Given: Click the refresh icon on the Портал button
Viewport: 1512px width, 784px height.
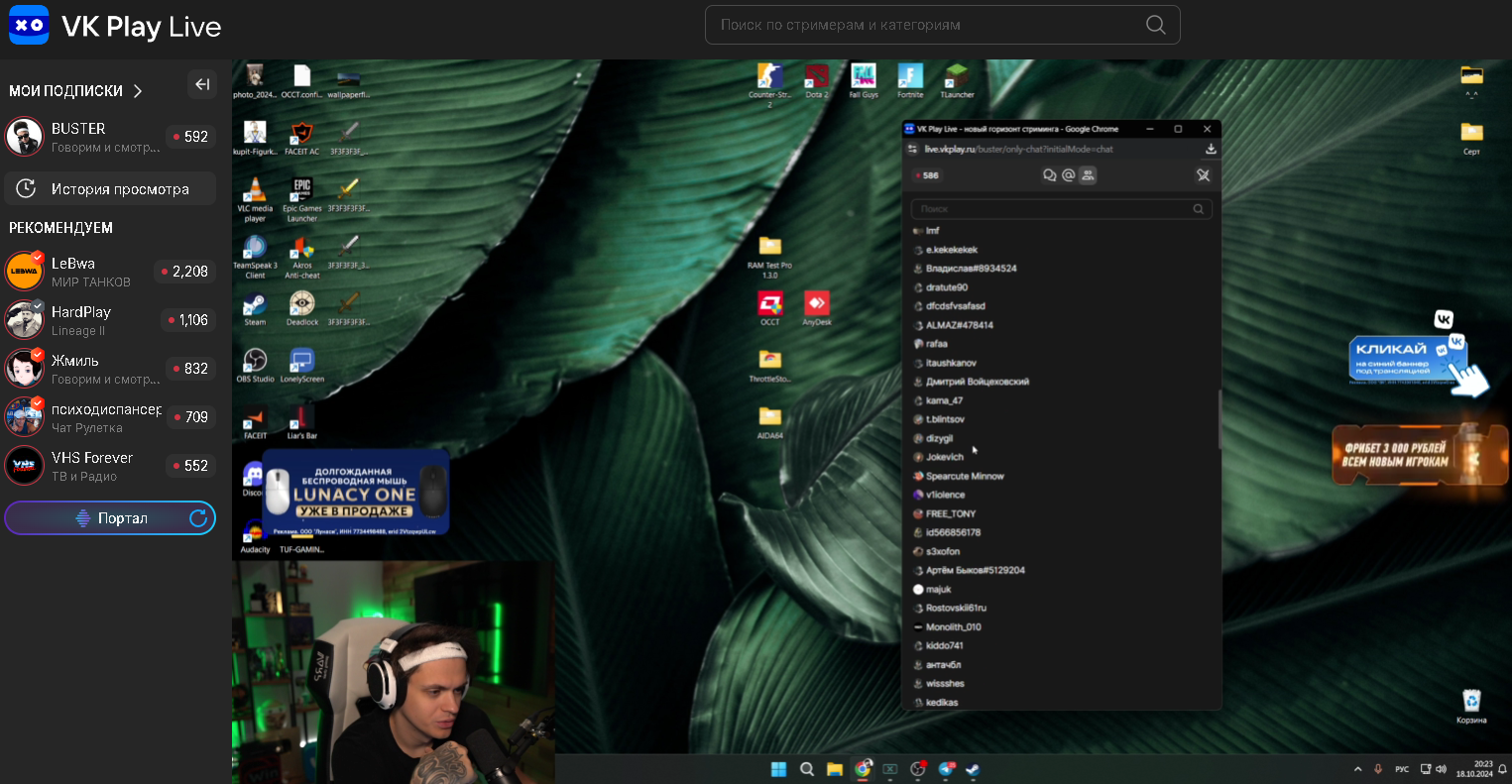Looking at the screenshot, I should click(198, 518).
